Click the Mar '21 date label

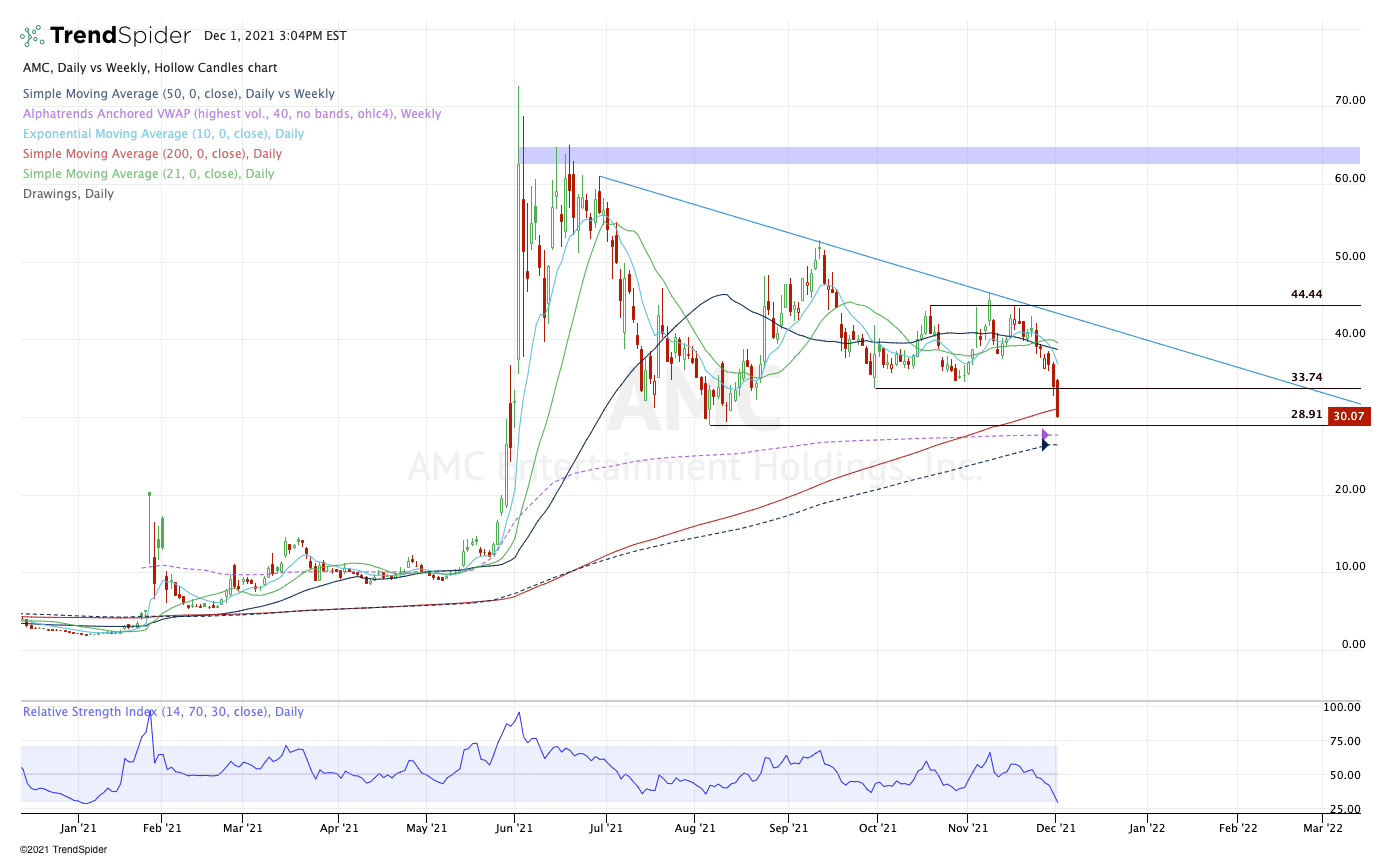pyautogui.click(x=243, y=829)
